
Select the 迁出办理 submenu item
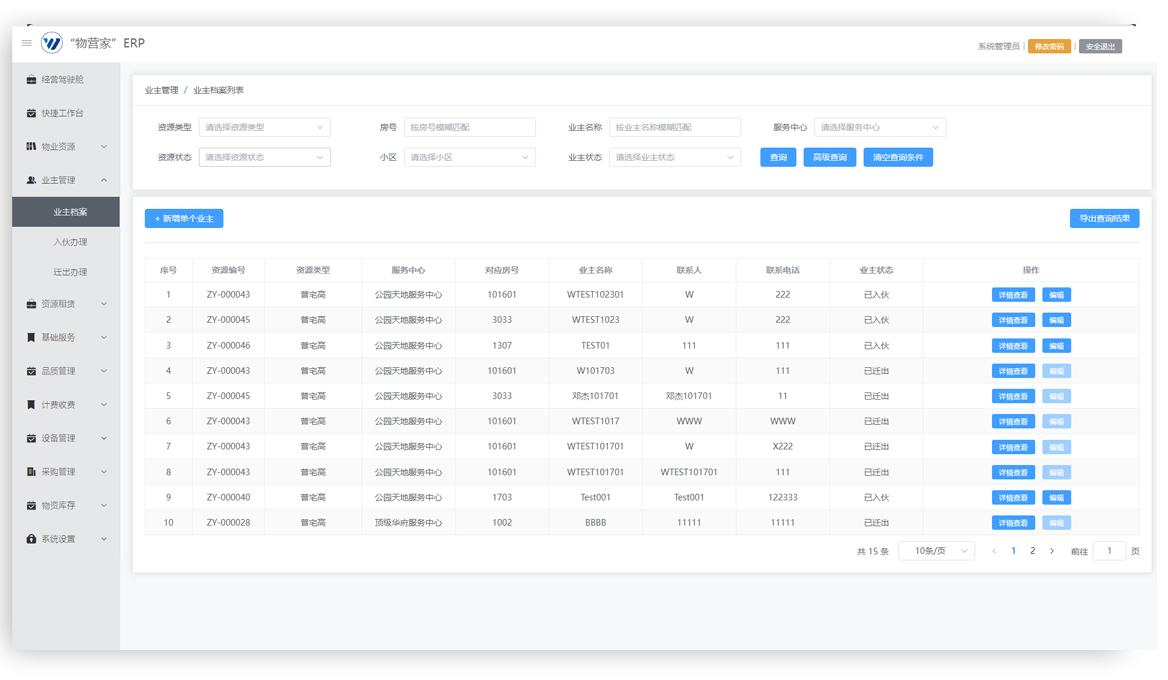coord(70,272)
